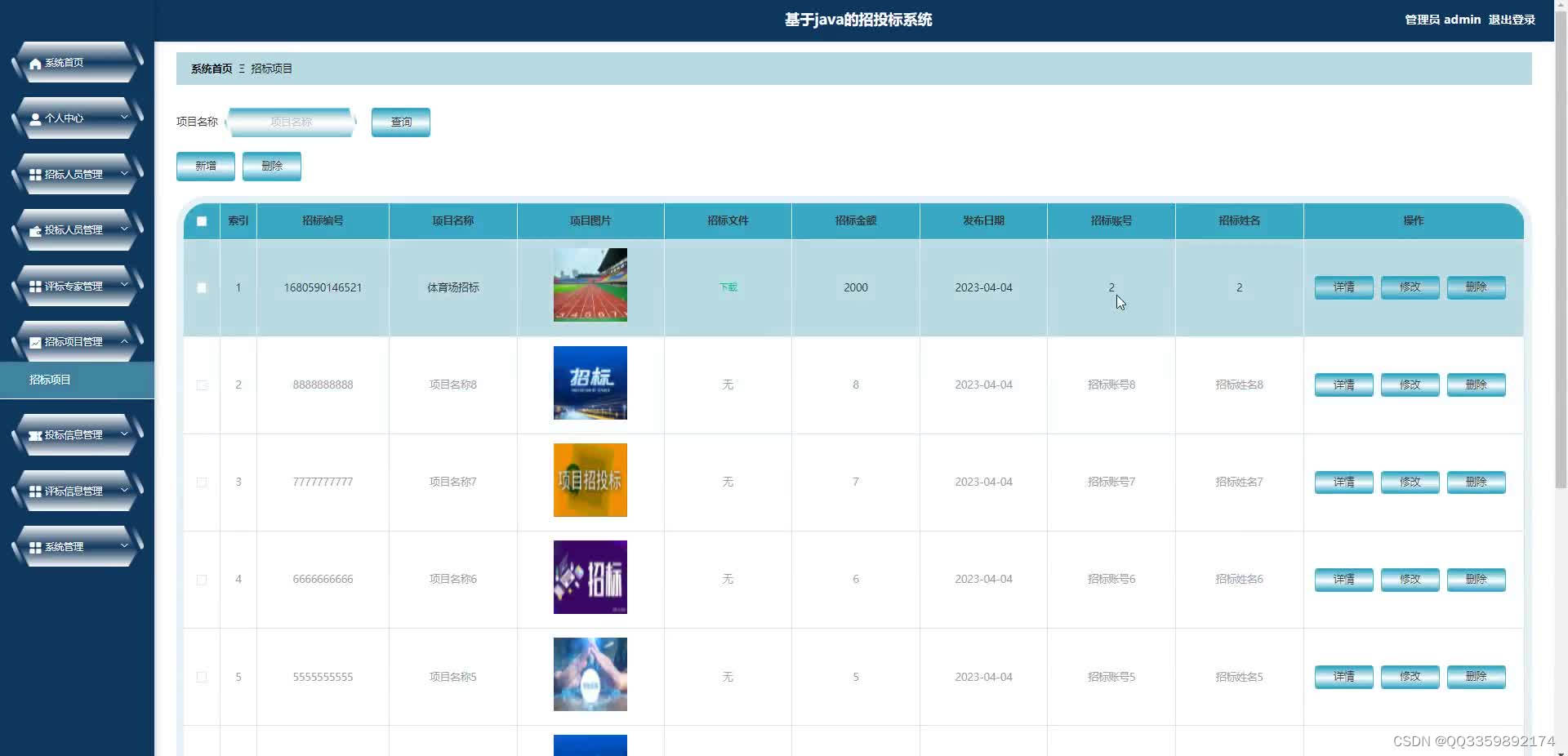
Task: Check the checkbox for row 体育场招标
Action: pyautogui.click(x=202, y=287)
